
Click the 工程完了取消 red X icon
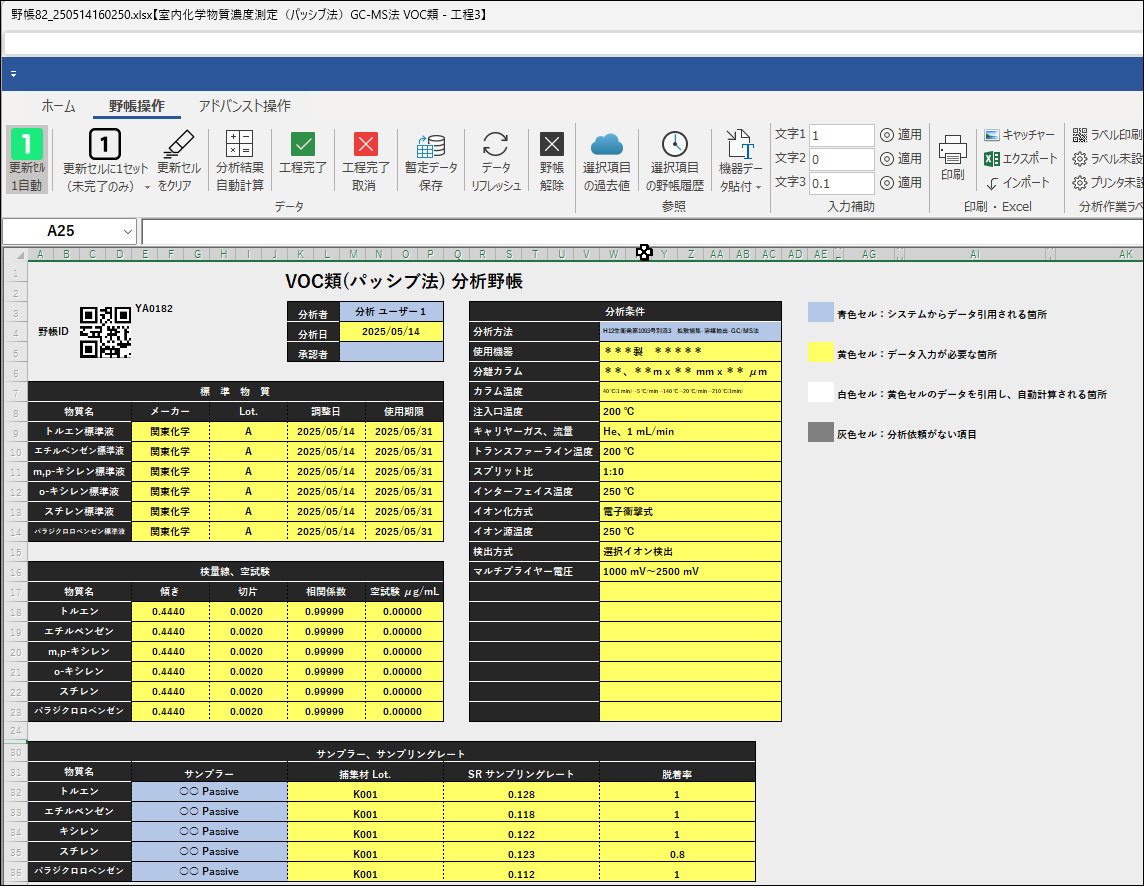click(x=366, y=145)
